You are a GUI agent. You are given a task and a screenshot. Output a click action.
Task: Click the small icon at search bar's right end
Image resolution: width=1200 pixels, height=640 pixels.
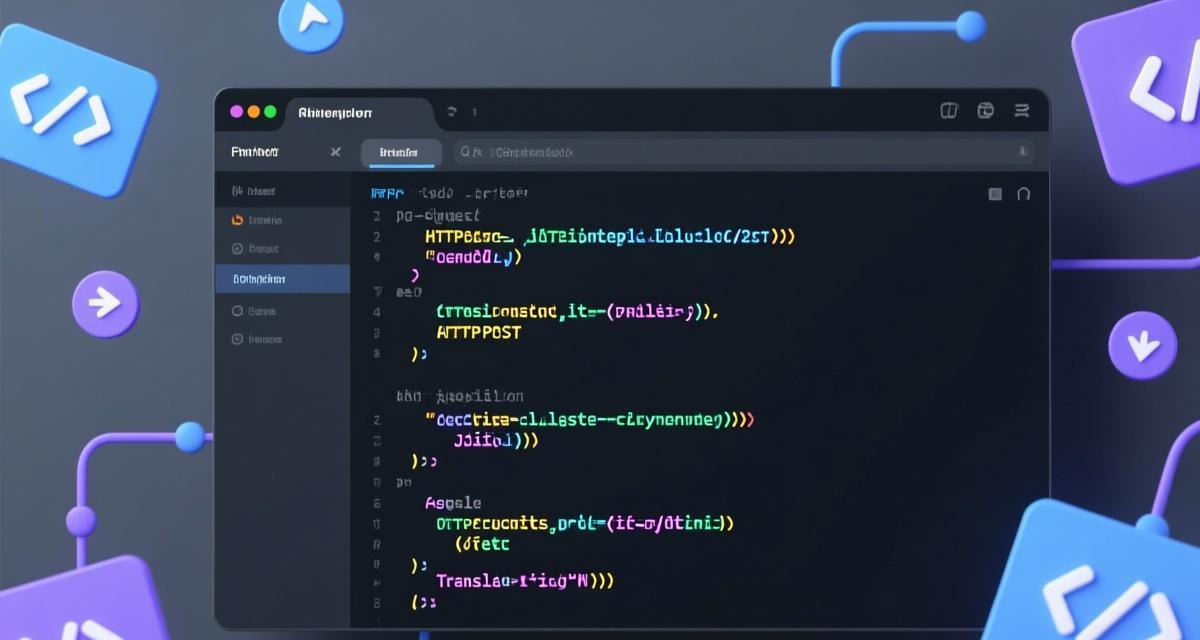click(x=1022, y=152)
